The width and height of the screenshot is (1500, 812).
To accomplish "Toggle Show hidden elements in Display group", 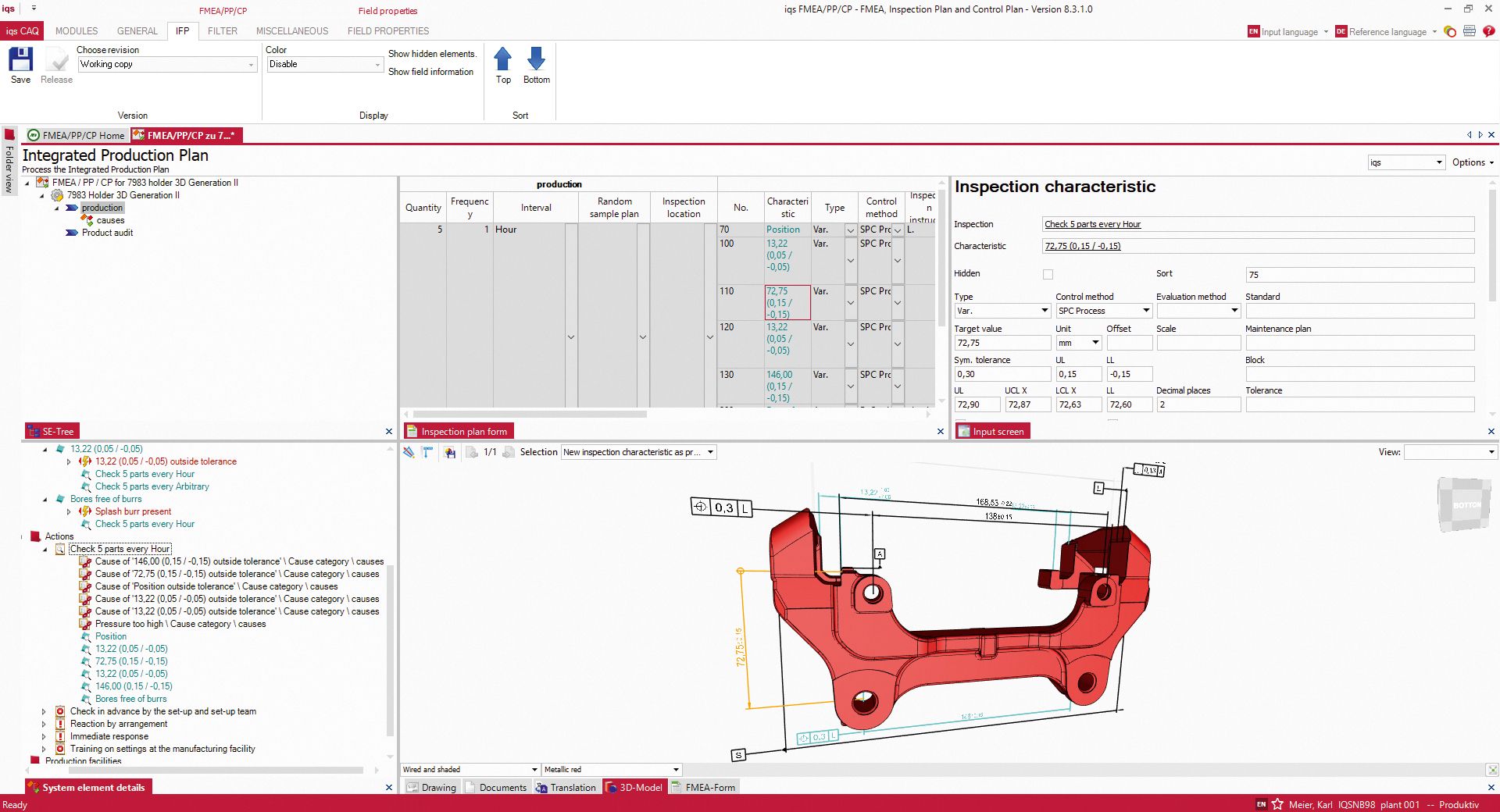I will (x=432, y=54).
